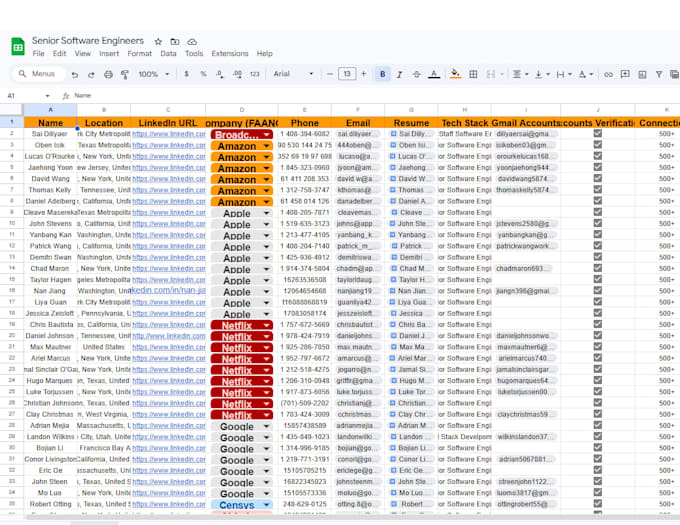
Task: Open the fill color picker
Action: click(x=455, y=74)
